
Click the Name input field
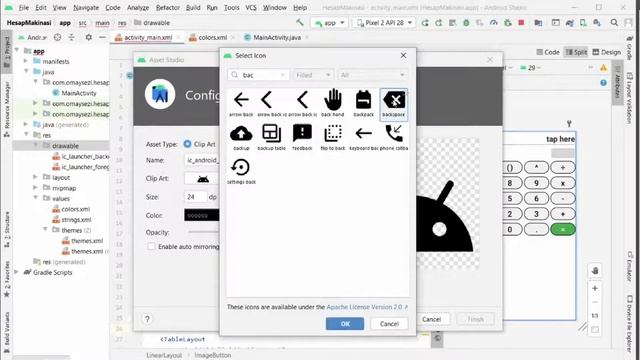[x=202, y=160]
